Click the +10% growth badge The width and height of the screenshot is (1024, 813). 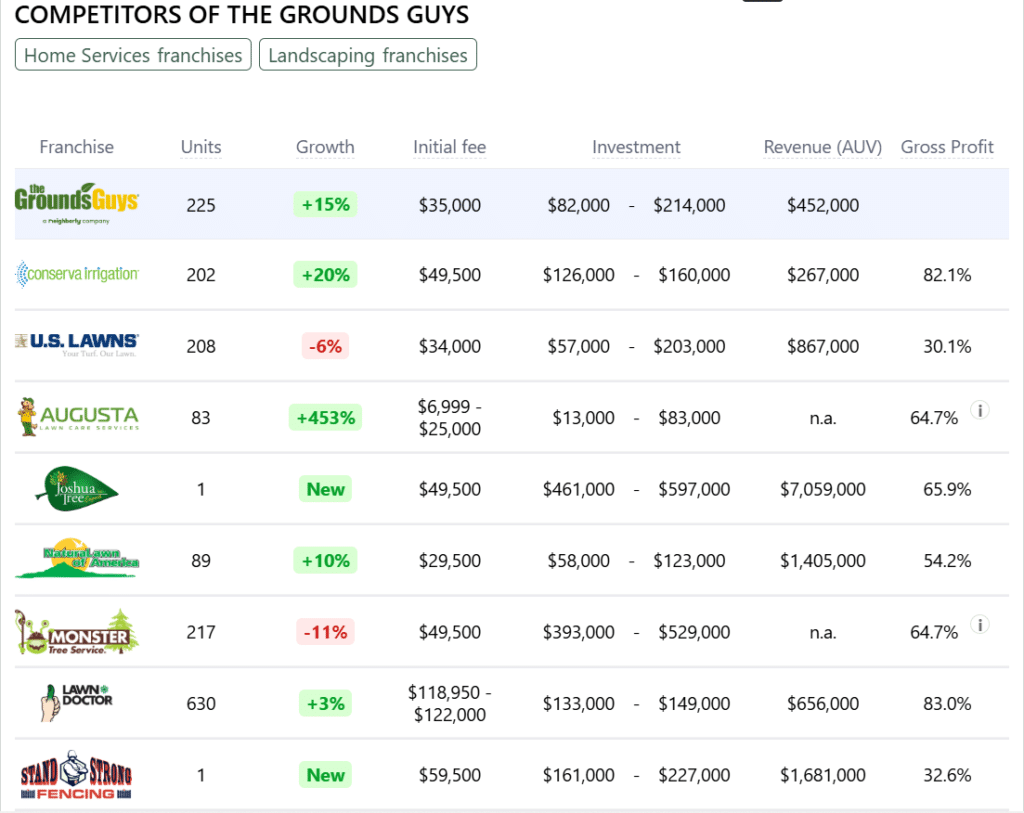325,560
